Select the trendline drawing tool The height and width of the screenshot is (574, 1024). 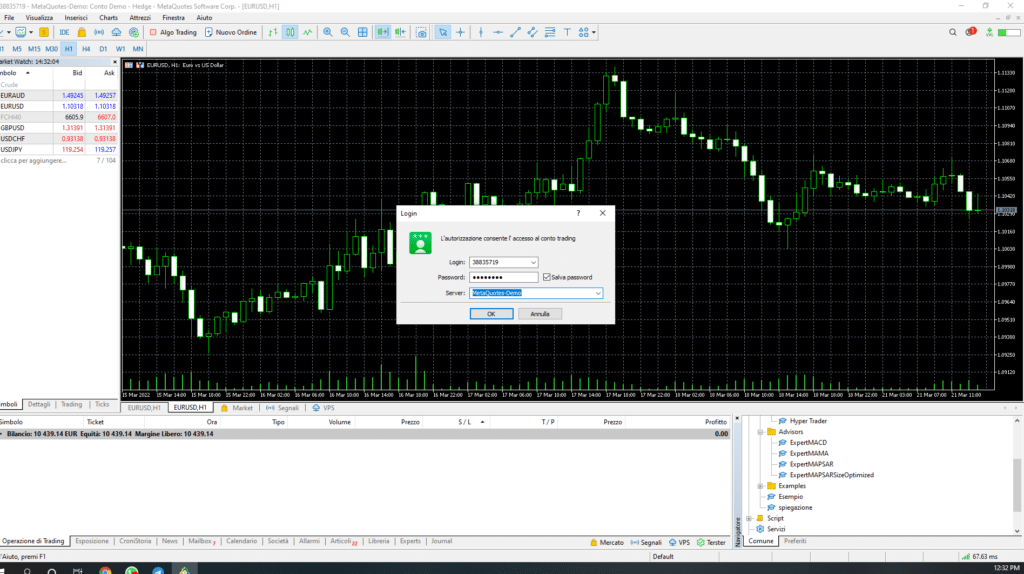coord(515,32)
